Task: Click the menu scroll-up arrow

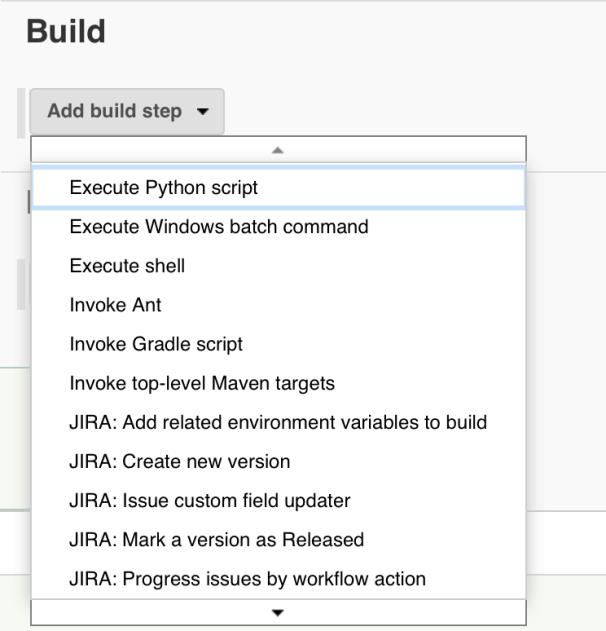Action: click(x=278, y=150)
